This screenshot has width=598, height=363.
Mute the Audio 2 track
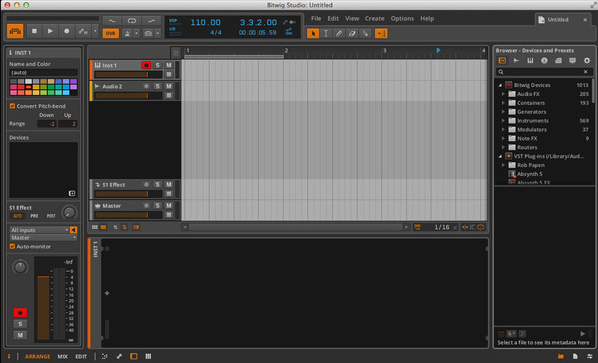pos(169,86)
